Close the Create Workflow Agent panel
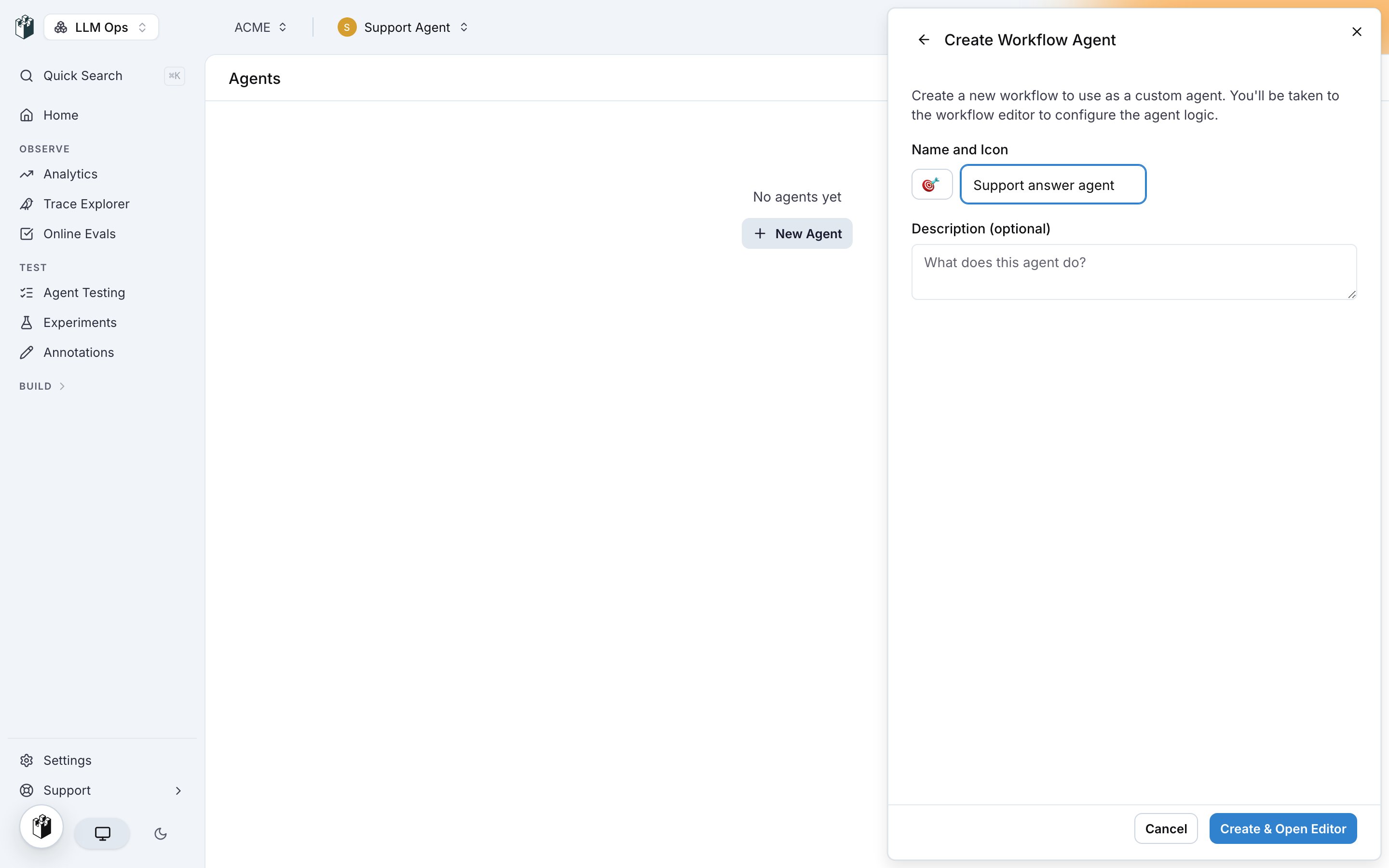Image resolution: width=1389 pixels, height=868 pixels. point(1357,31)
